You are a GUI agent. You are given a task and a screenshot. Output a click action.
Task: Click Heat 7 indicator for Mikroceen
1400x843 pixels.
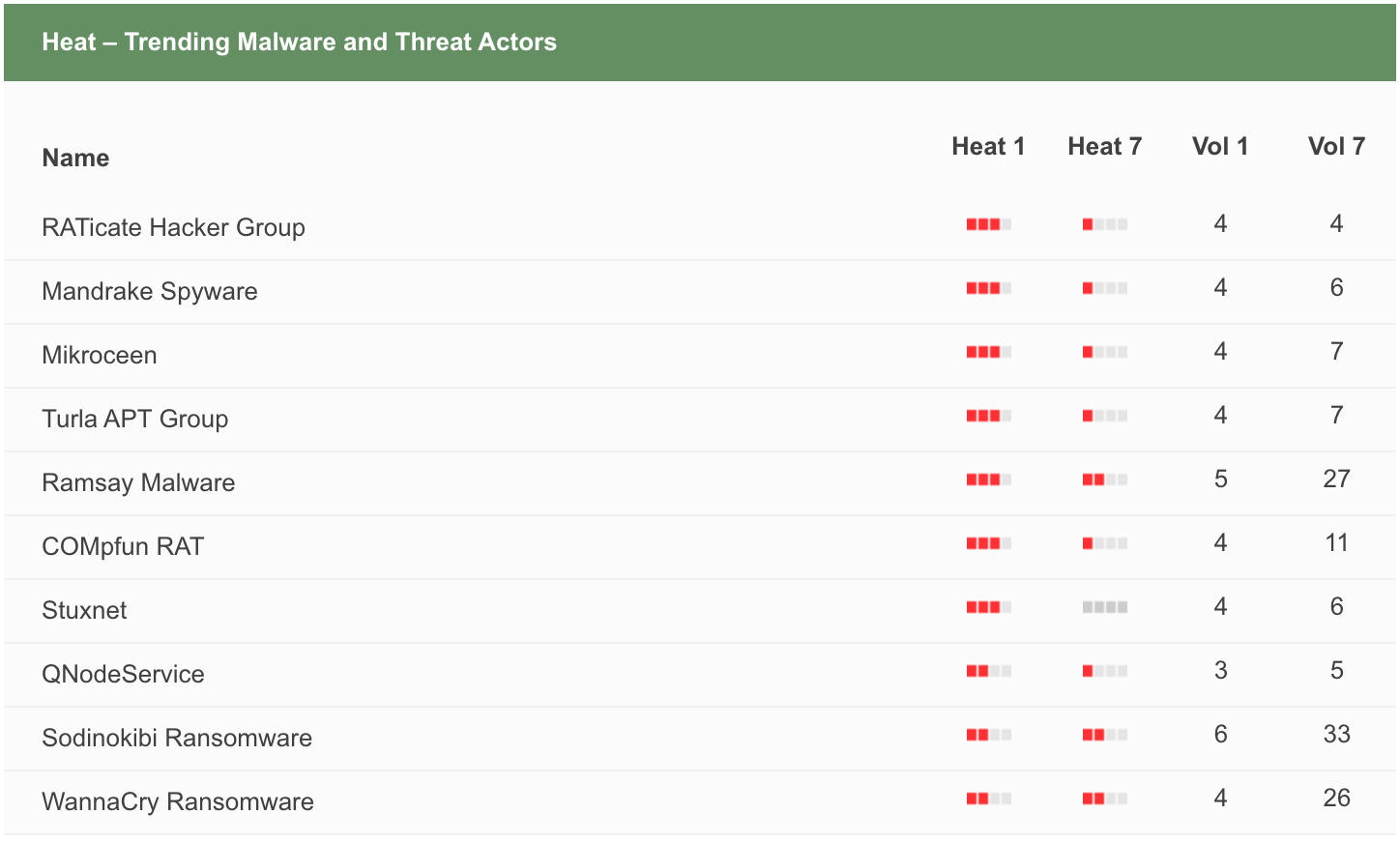coord(1105,352)
